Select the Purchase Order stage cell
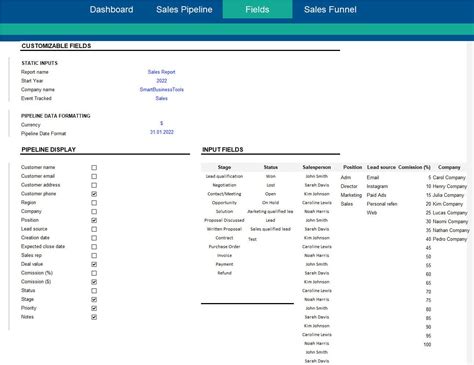Viewport: 474px width, 365px height. click(224, 247)
